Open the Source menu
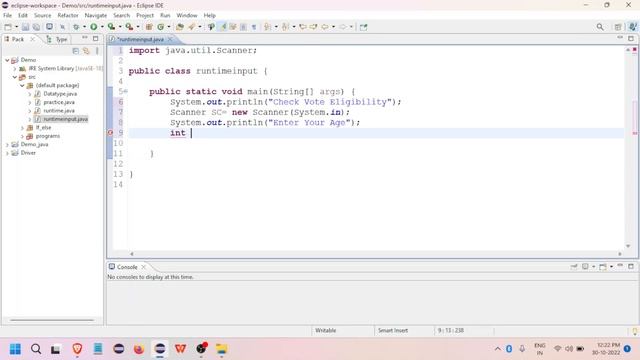 coord(42,15)
